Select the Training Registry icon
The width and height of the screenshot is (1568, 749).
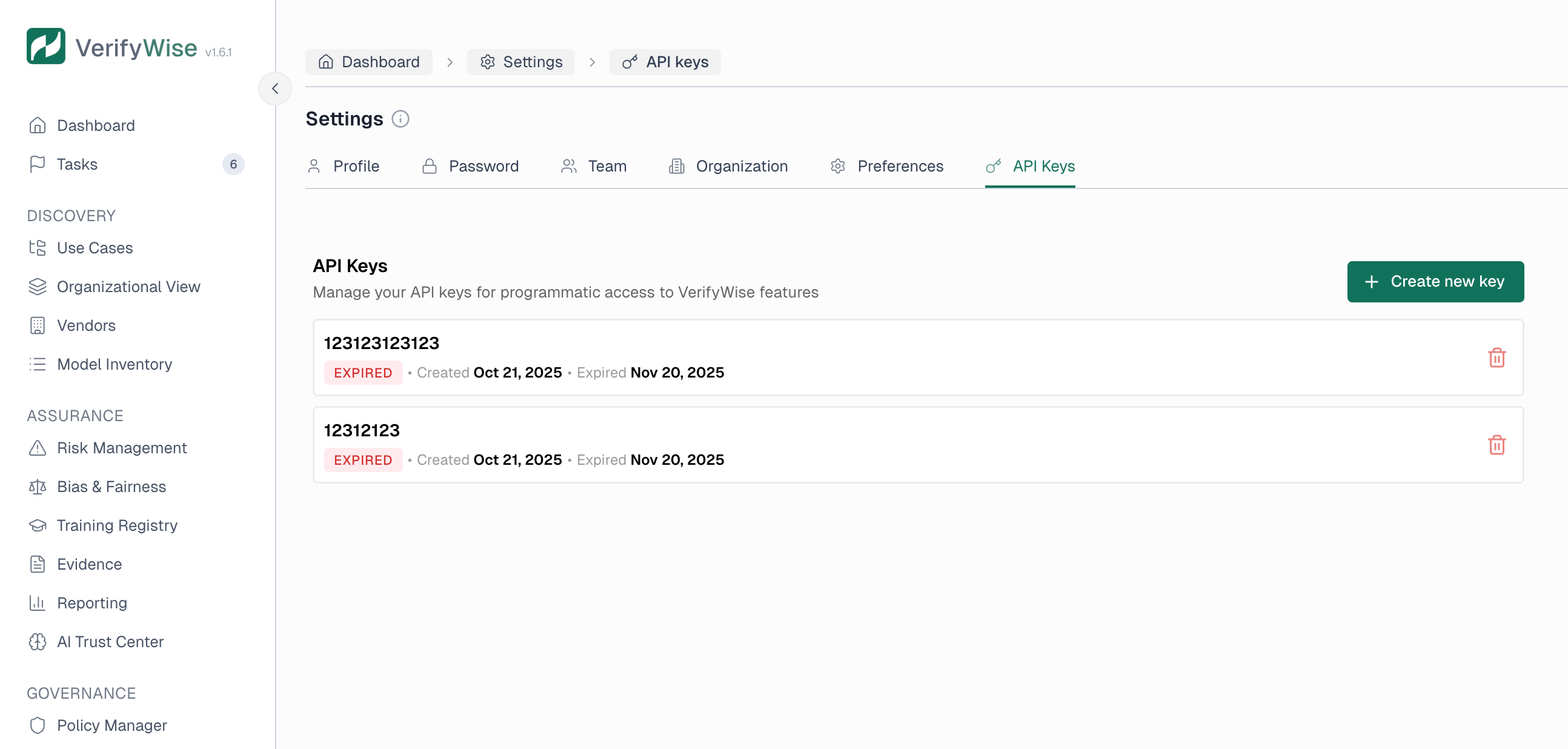click(x=38, y=525)
